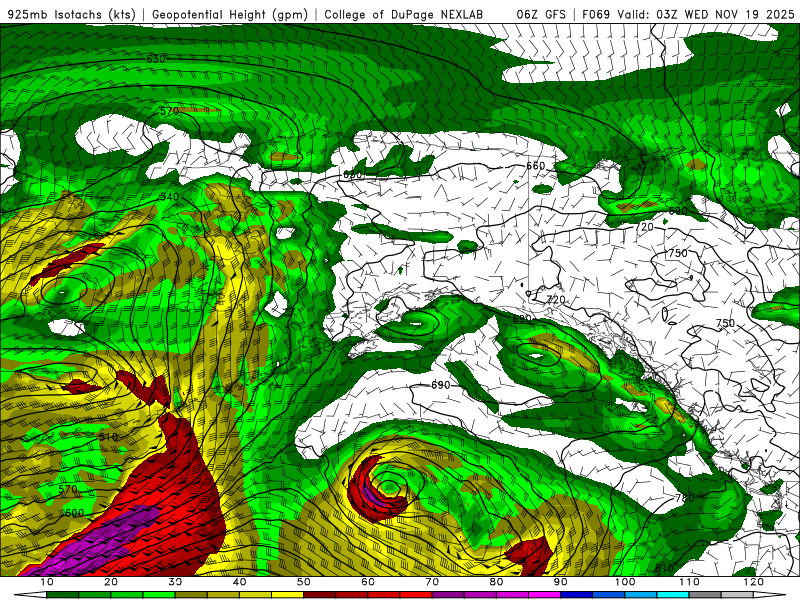Select the bright yellow swatch just before 50
This screenshot has height=600, width=800.
(287, 595)
